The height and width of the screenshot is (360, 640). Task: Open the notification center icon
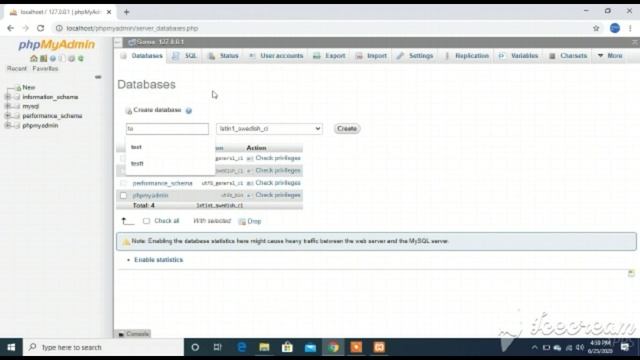tap(625, 347)
